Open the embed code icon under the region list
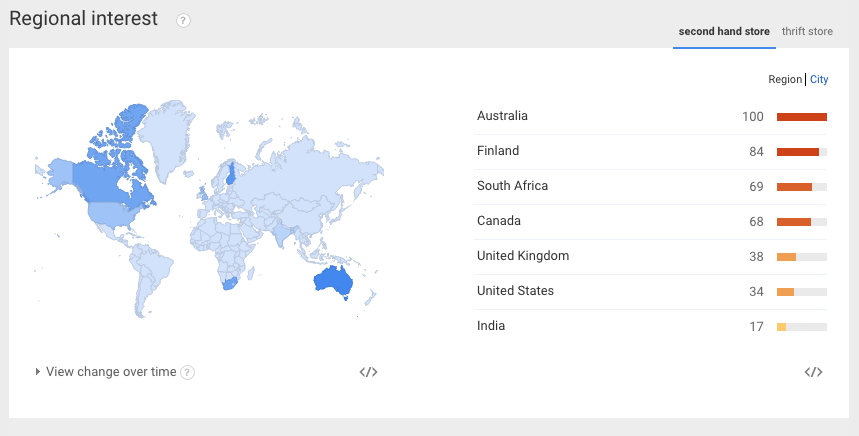Image resolution: width=859 pixels, height=436 pixels. tap(813, 372)
